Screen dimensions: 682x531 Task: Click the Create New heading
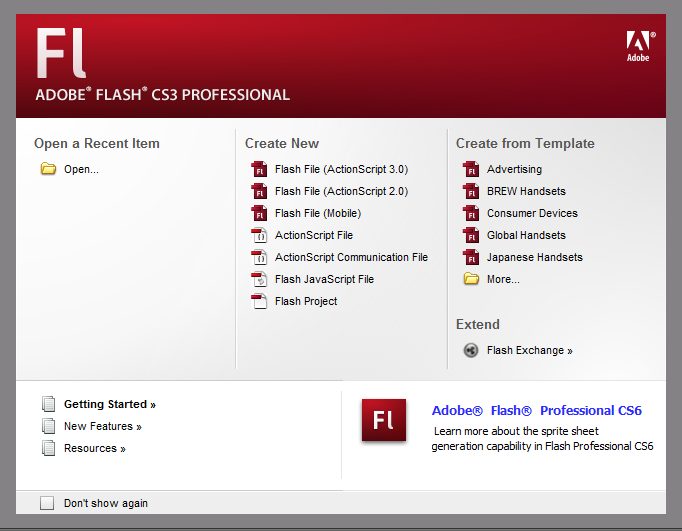282,144
